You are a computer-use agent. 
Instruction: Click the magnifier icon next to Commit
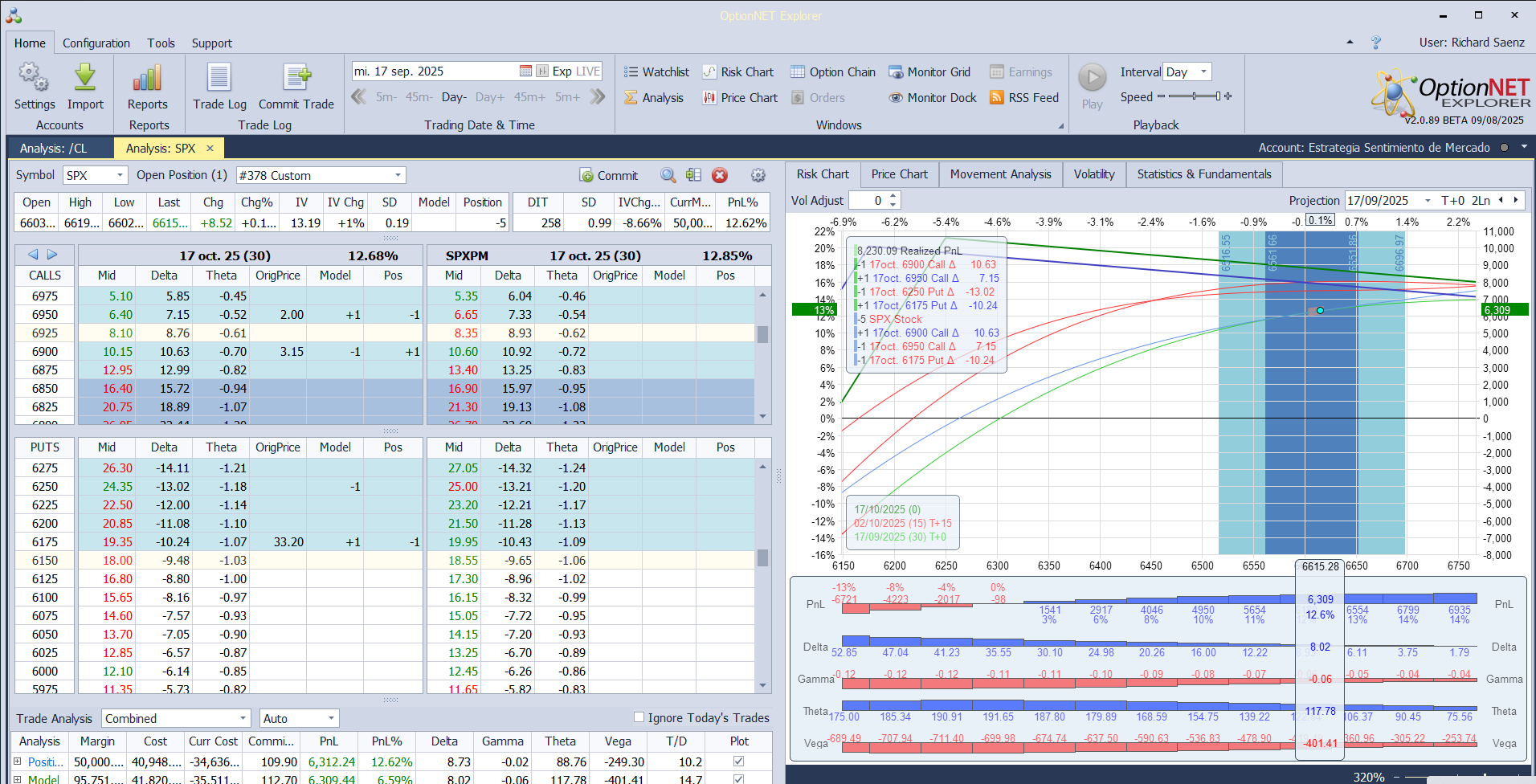pos(668,175)
